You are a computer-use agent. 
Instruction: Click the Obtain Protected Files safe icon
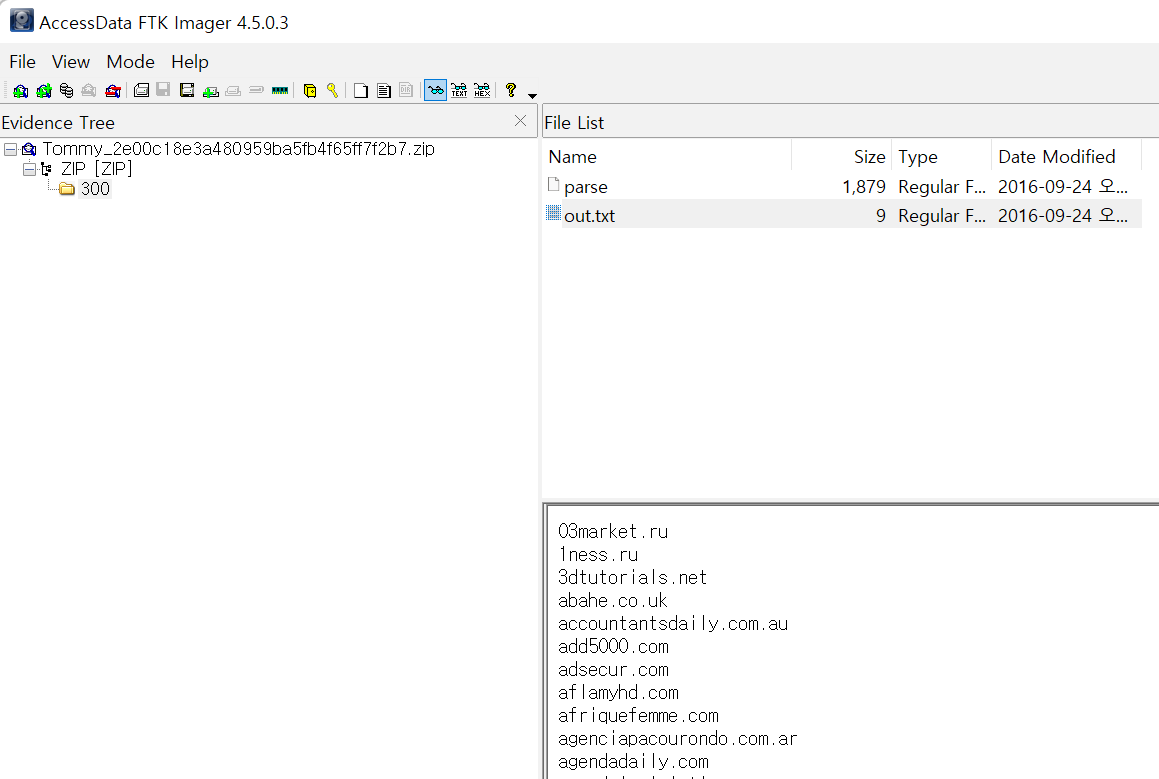tap(310, 90)
